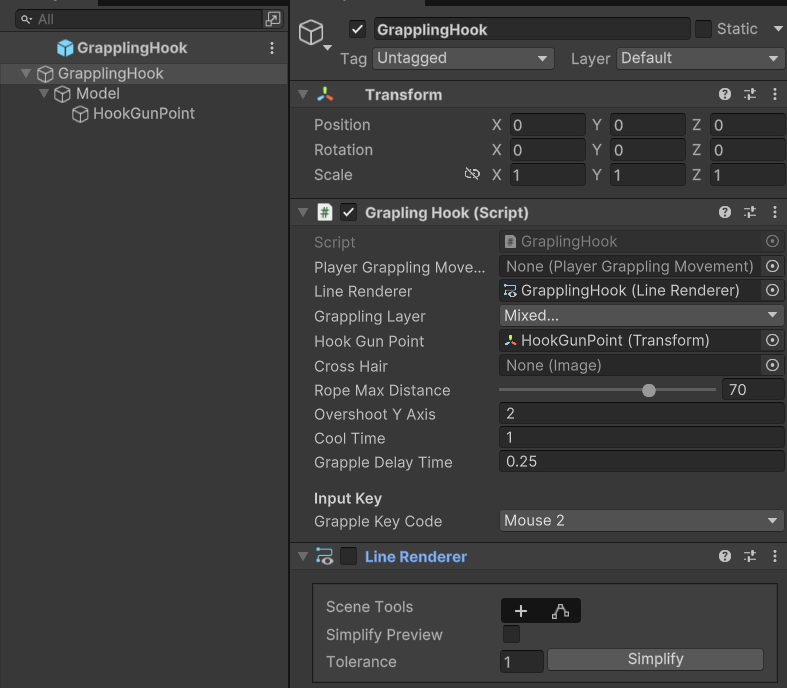
Task: Open Line Renderer more options menu
Action: coord(774,556)
